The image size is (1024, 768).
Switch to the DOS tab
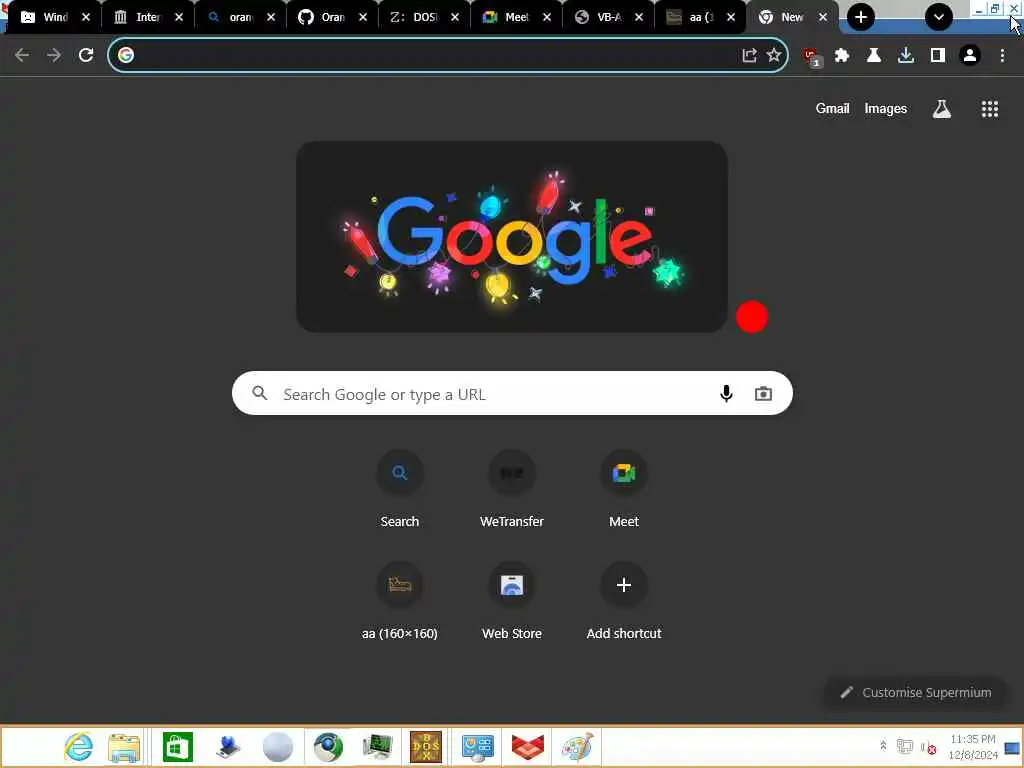[x=414, y=17]
